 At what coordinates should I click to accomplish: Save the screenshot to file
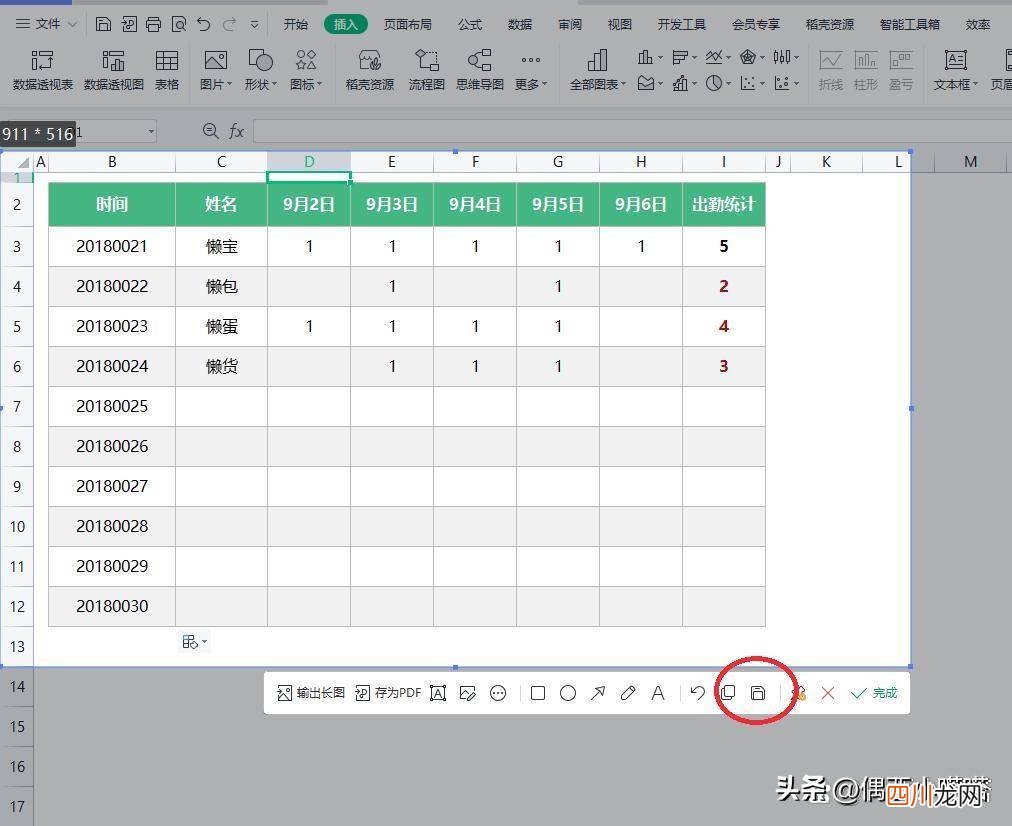pyautogui.click(x=758, y=693)
